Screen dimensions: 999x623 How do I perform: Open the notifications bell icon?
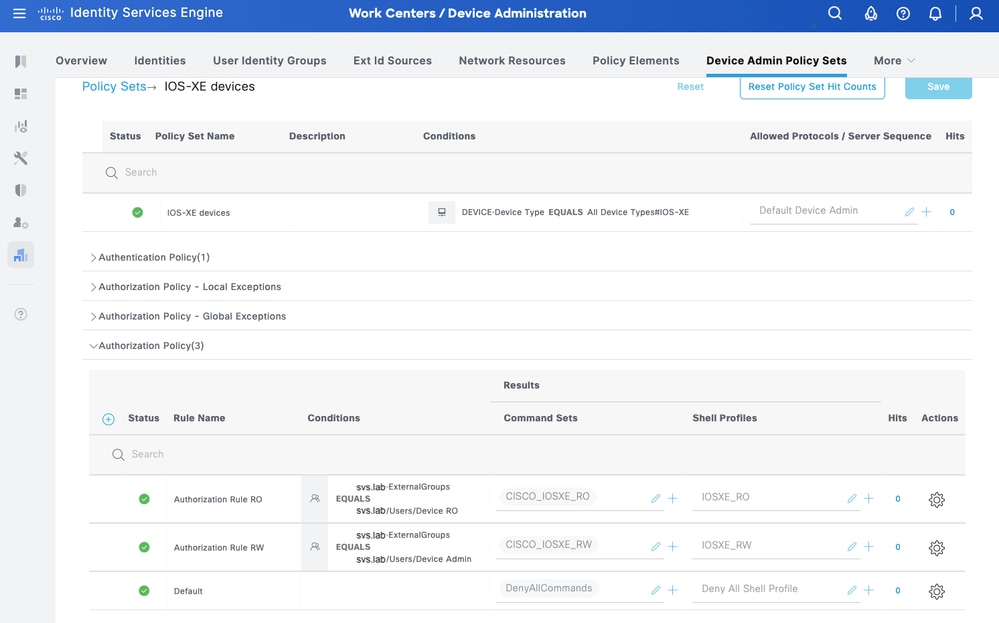coord(935,14)
